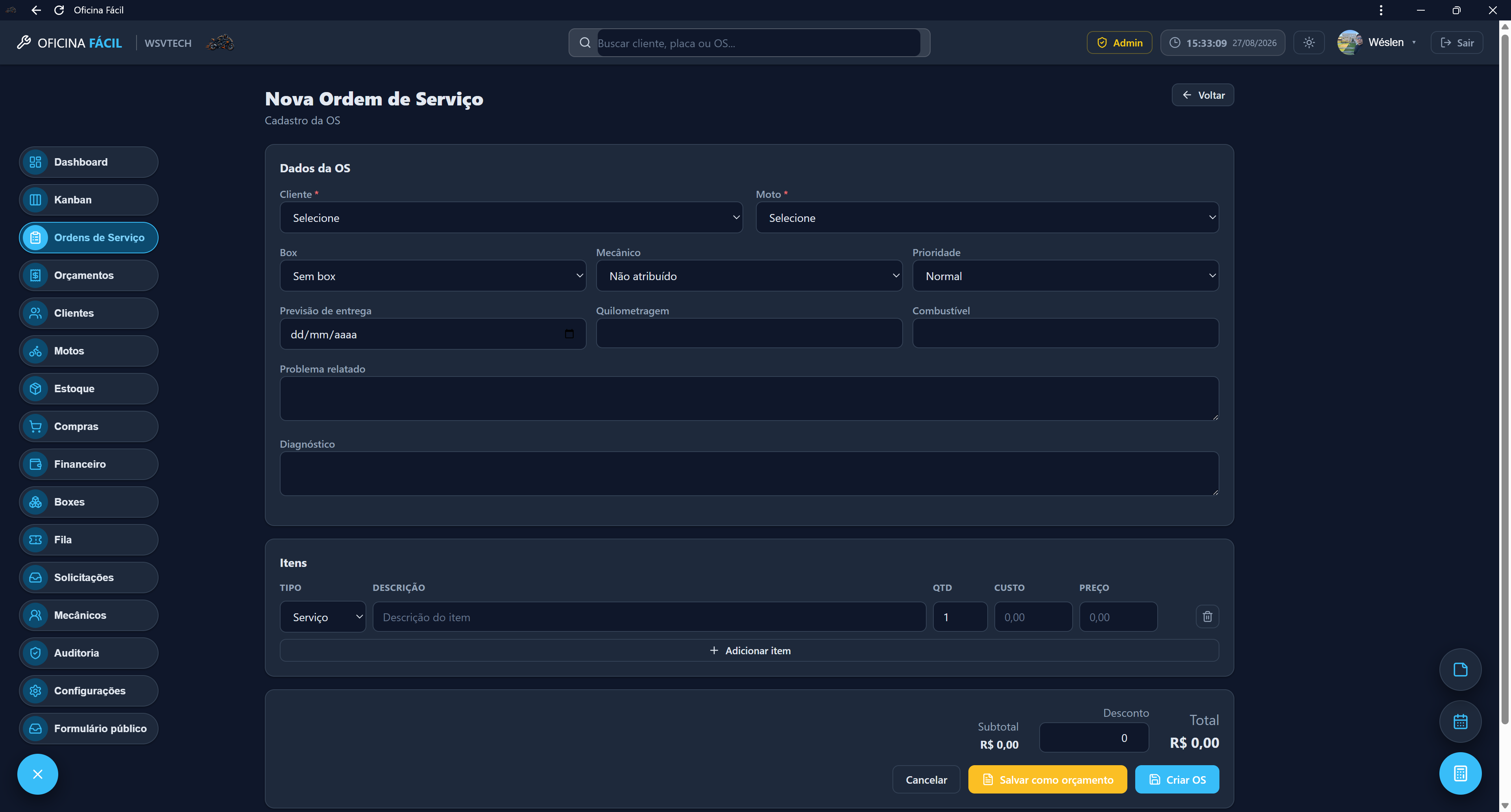The width and height of the screenshot is (1511, 812).
Task: Open Formulário público in sidebar
Action: tap(89, 728)
